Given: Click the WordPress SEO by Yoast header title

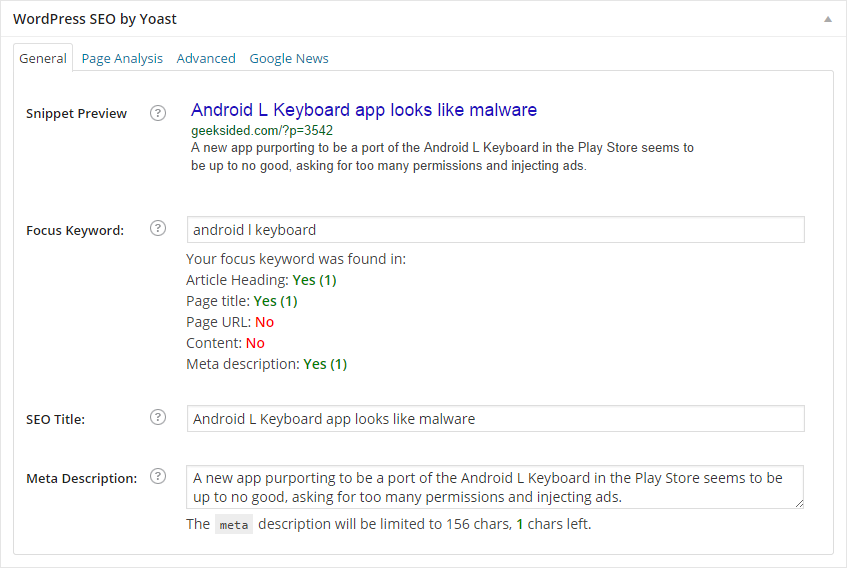Looking at the screenshot, I should click(95, 19).
